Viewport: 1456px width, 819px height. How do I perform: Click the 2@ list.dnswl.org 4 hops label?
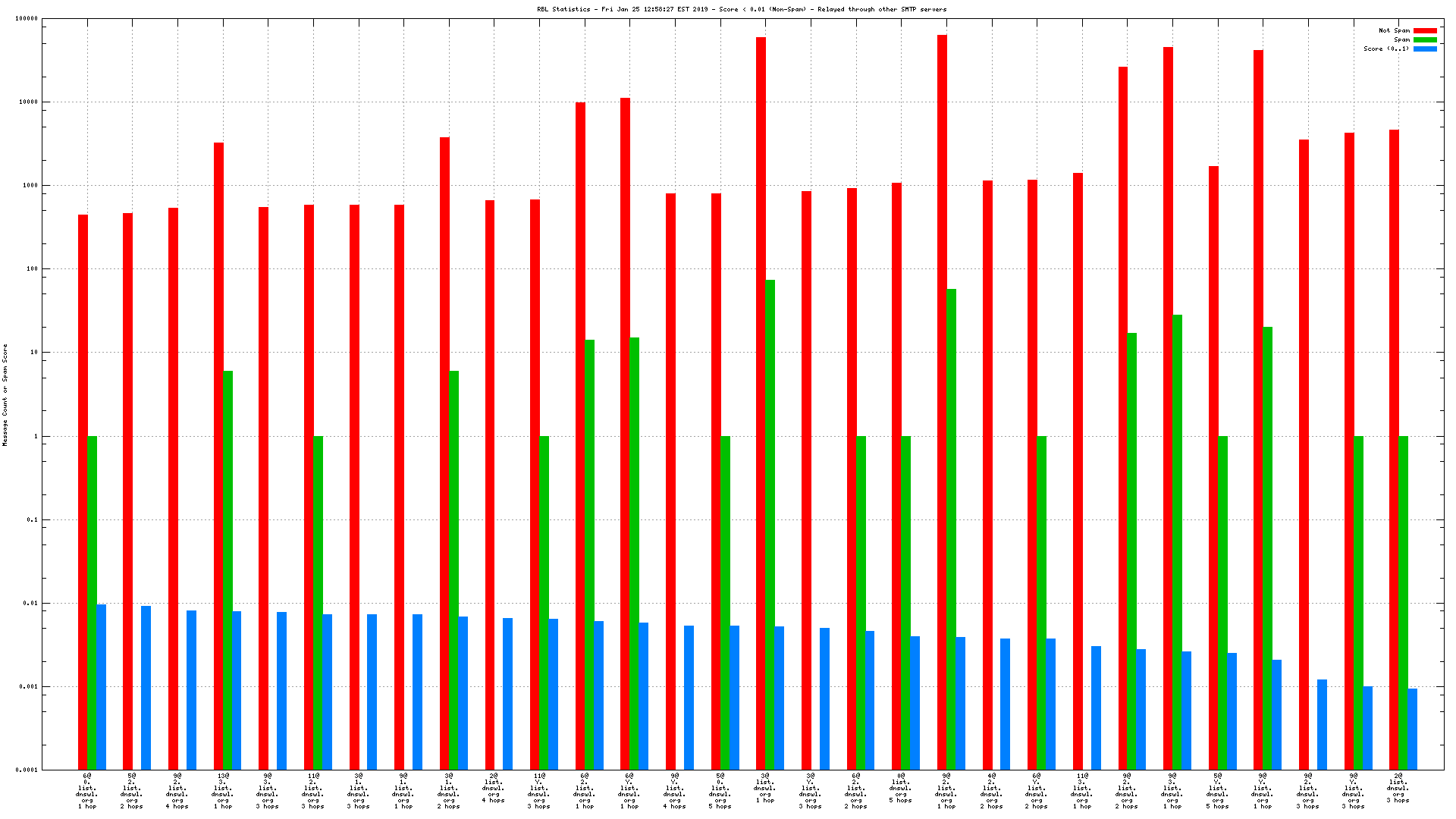point(494,788)
